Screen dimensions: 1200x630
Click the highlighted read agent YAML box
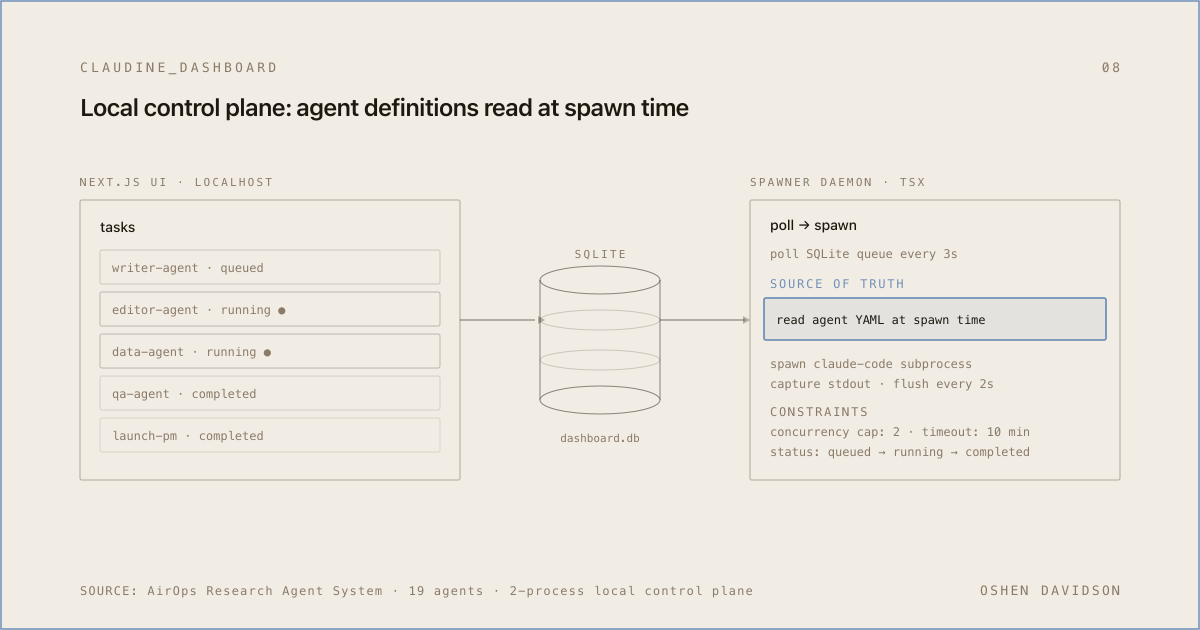click(935, 319)
